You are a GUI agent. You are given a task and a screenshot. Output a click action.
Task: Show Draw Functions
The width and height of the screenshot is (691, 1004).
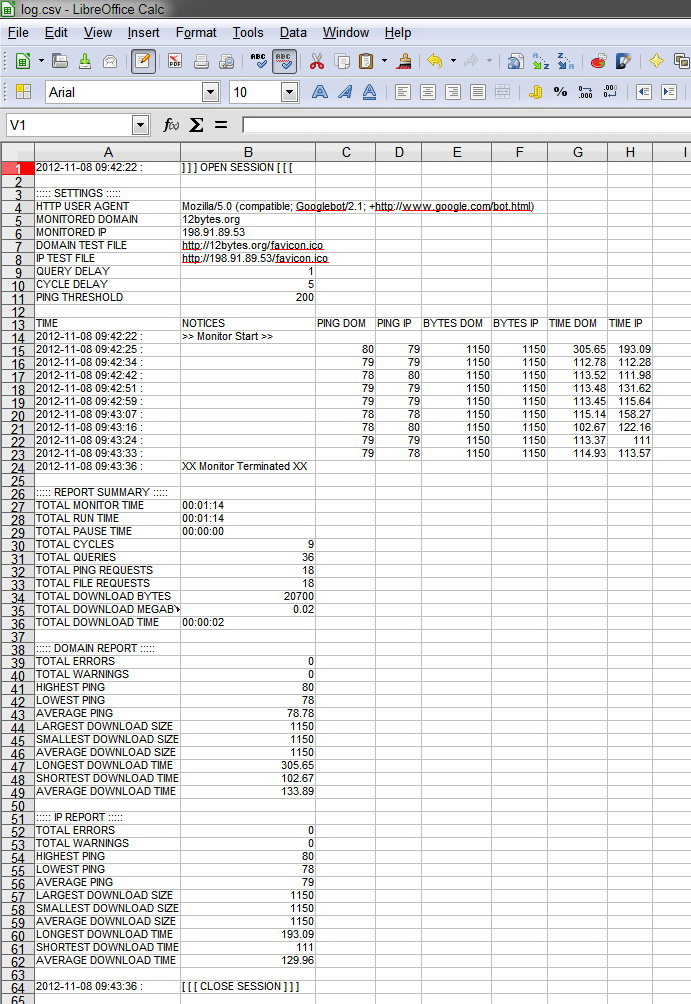pos(623,61)
